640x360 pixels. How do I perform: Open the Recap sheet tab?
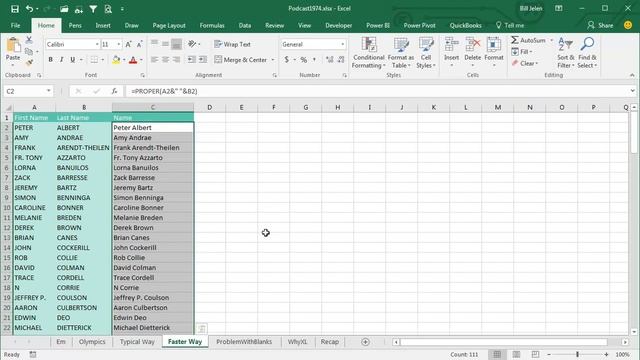click(330, 342)
